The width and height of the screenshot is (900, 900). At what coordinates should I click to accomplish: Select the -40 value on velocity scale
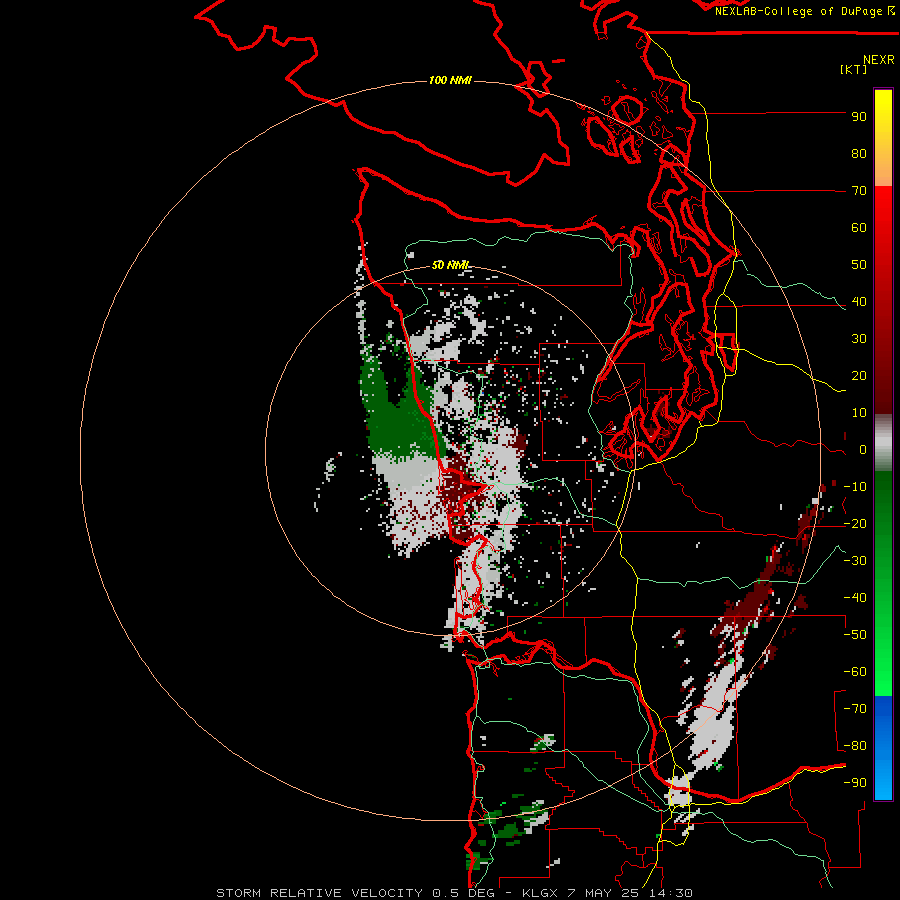tap(855, 598)
